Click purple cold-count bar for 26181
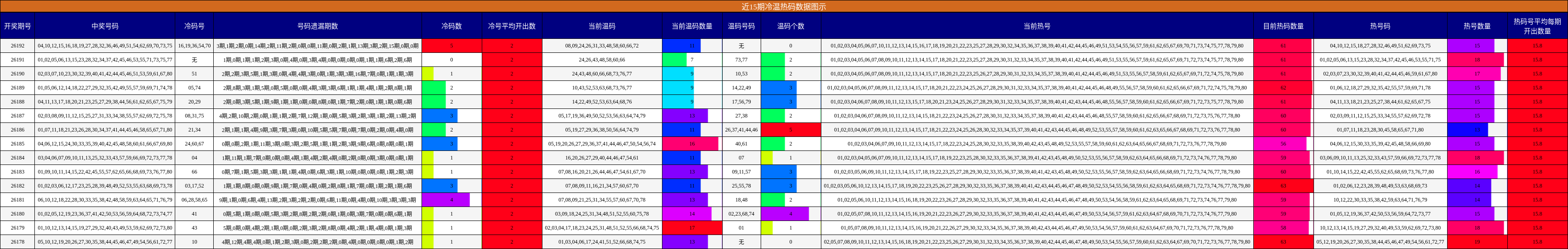The width and height of the screenshot is (1568, 249). coord(446,200)
